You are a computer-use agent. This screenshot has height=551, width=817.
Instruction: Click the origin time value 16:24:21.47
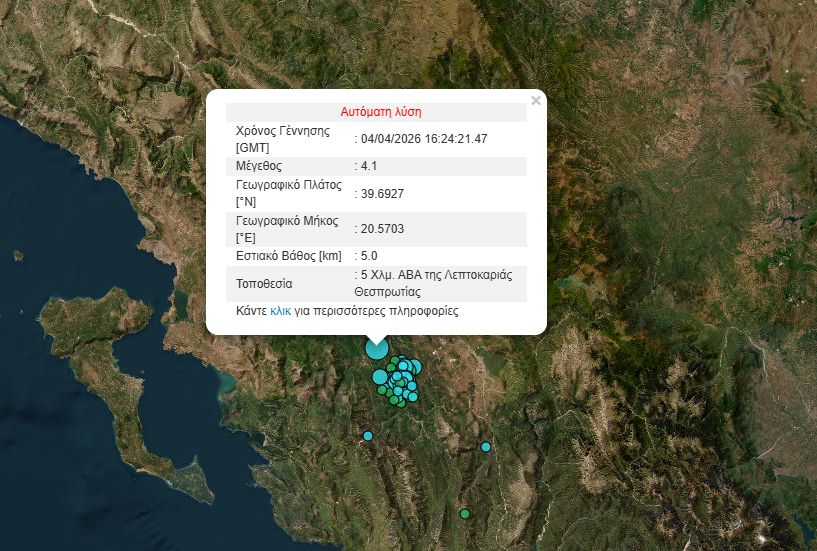(424, 139)
